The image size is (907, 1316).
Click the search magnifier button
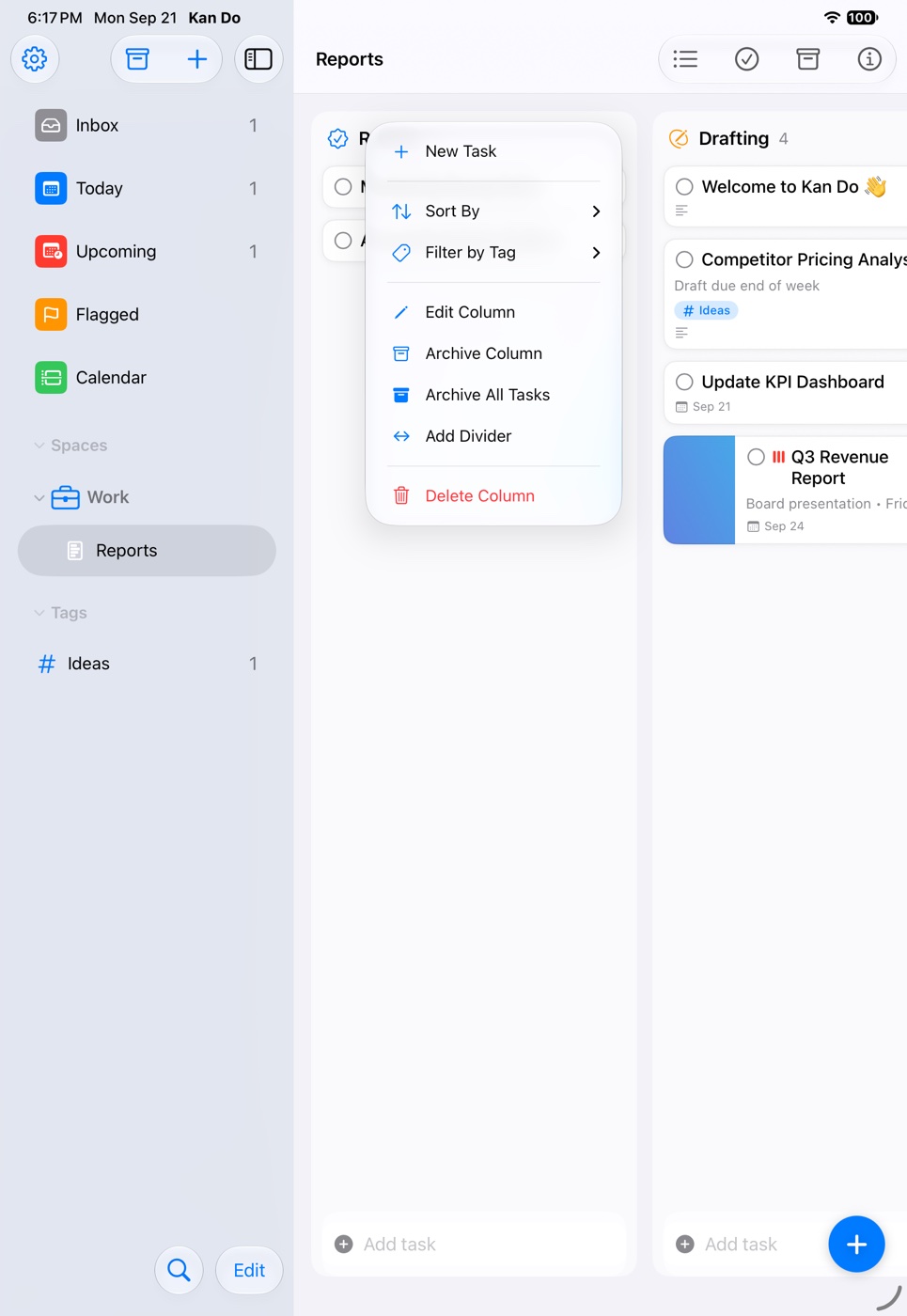(179, 1271)
